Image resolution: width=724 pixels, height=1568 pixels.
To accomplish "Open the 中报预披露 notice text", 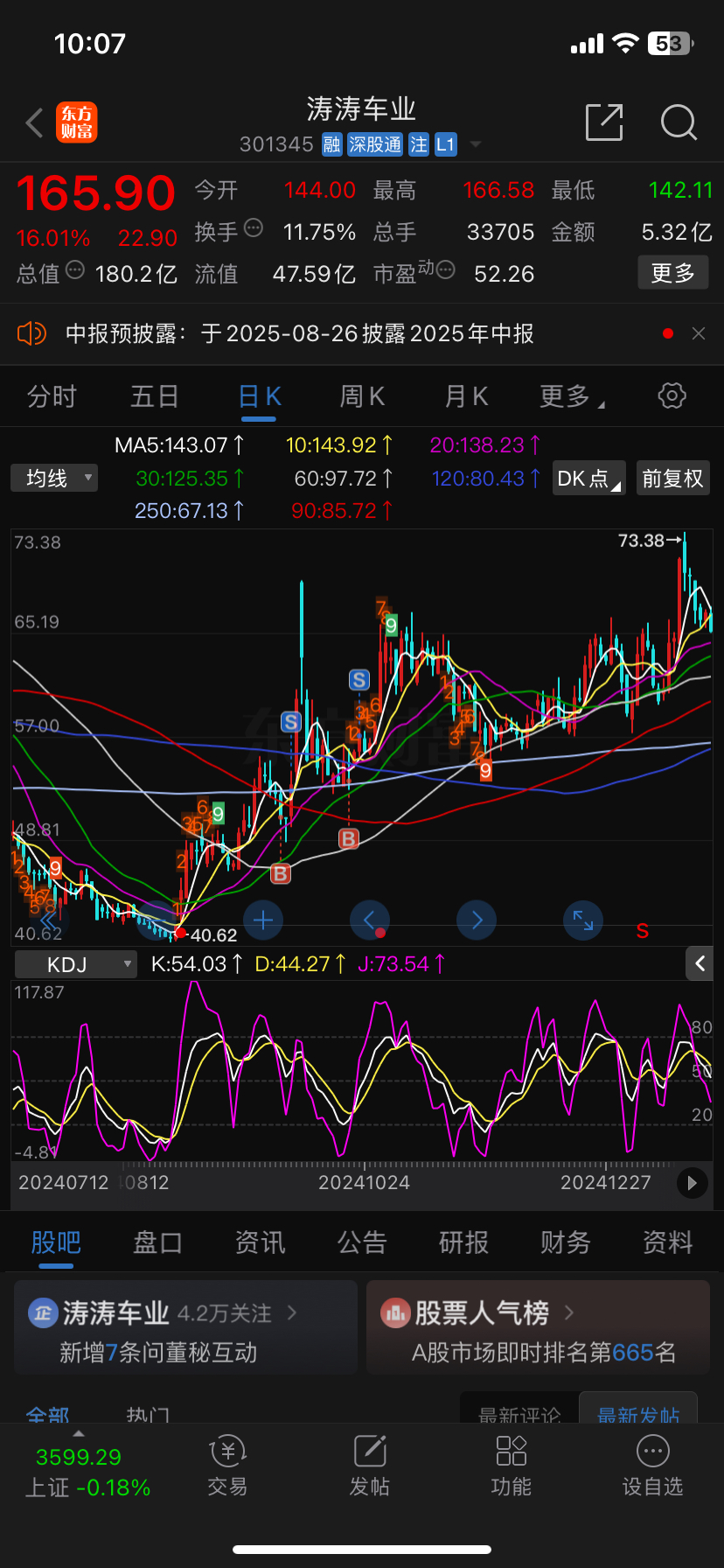I will [x=300, y=333].
